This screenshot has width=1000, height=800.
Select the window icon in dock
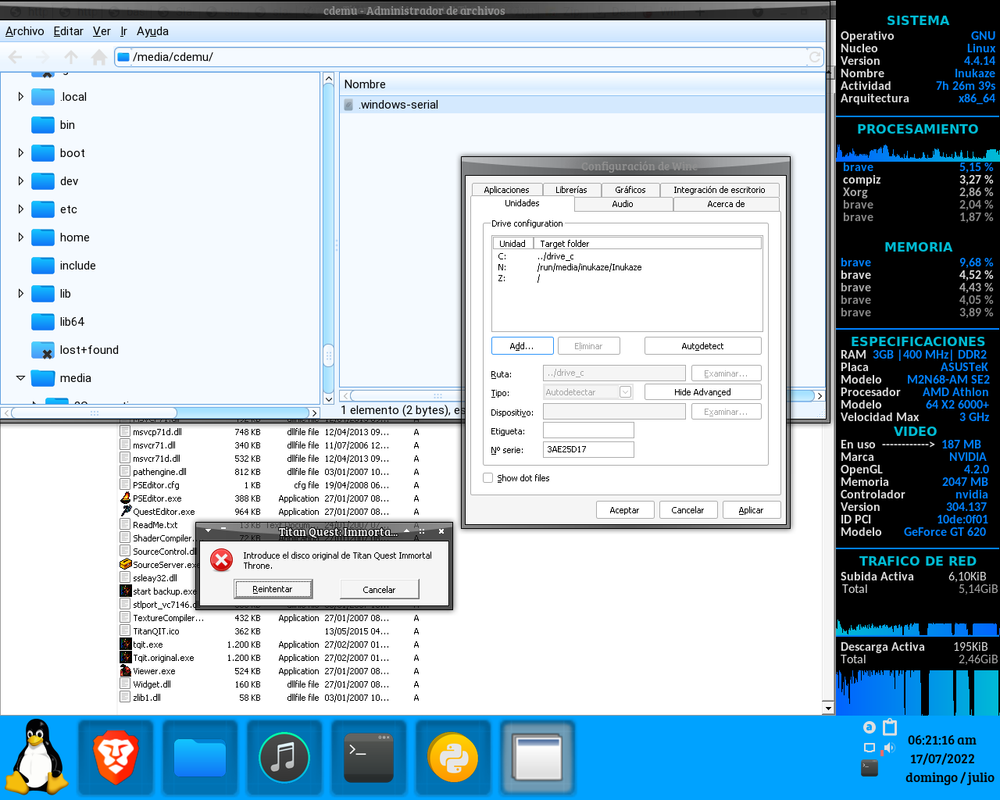coord(538,758)
